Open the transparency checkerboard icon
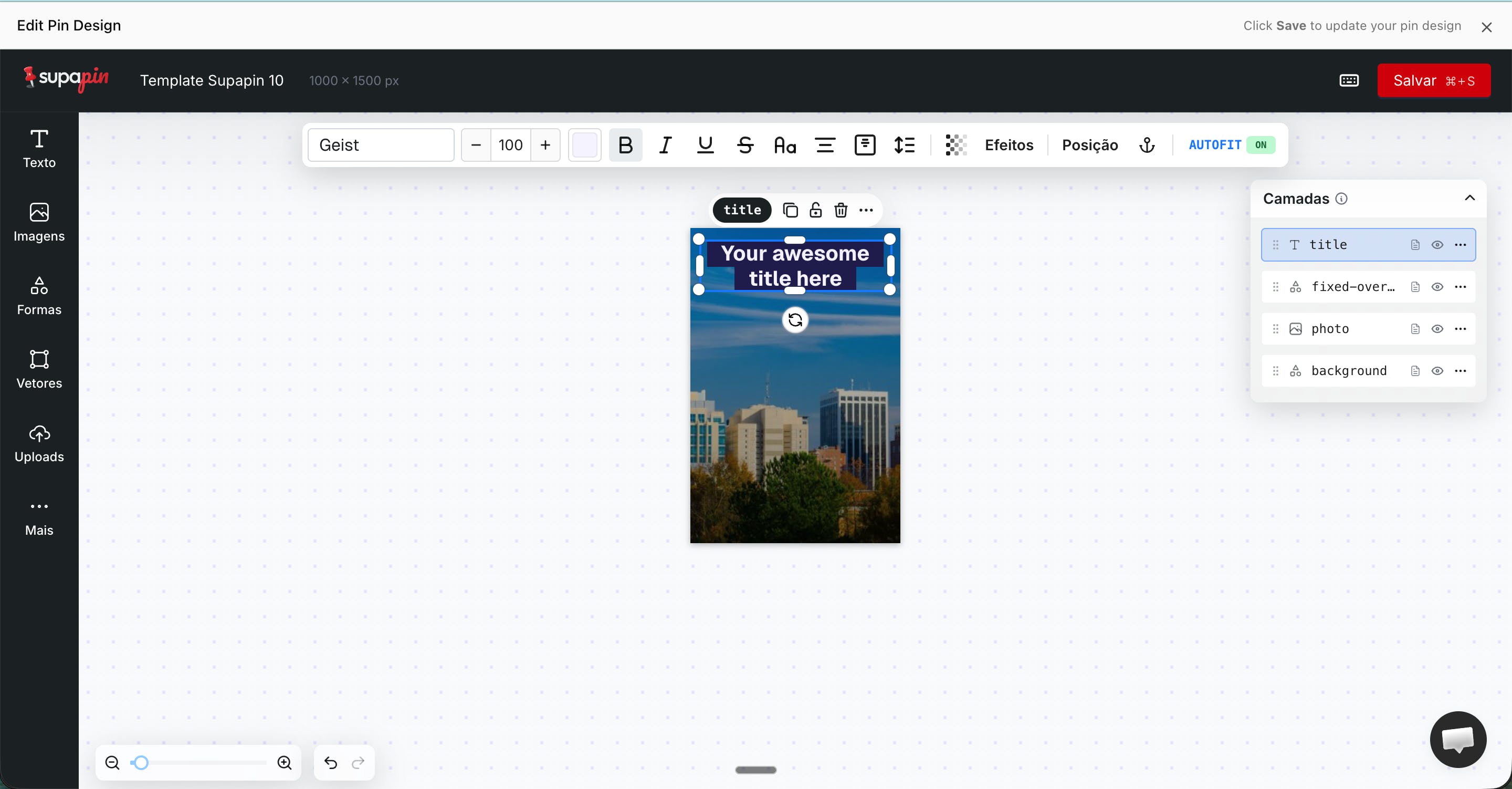The height and width of the screenshot is (789, 1512). tap(955, 145)
